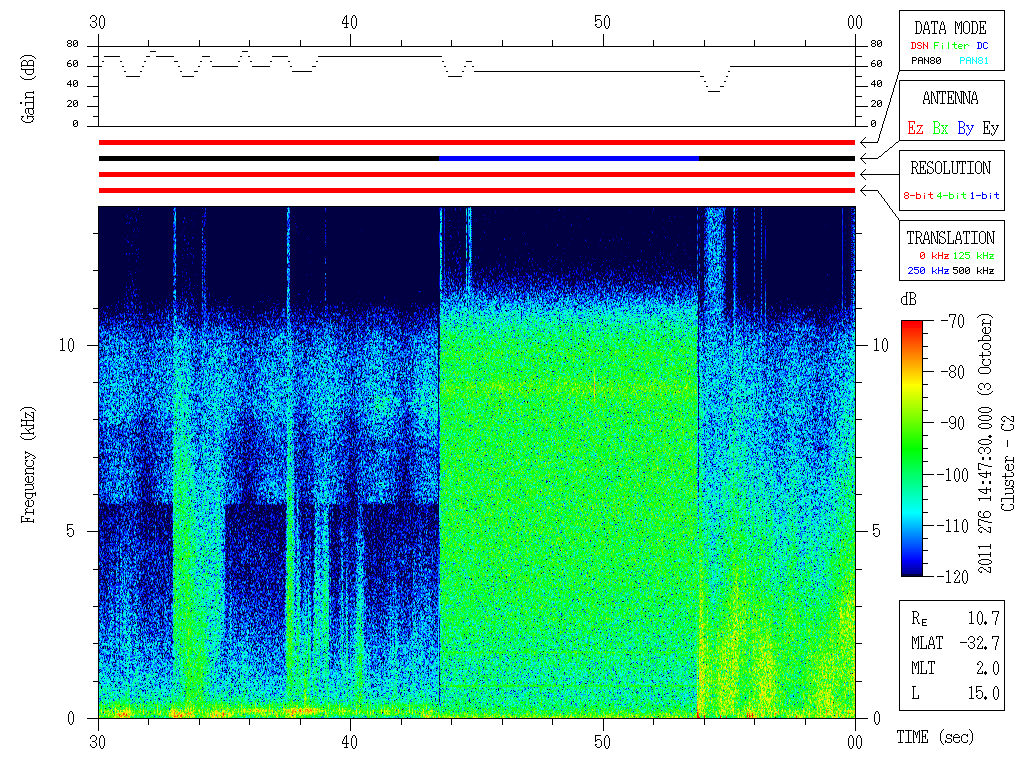
Task: Click the TRANSLATION legend title
Action: pyautogui.click(x=950, y=238)
